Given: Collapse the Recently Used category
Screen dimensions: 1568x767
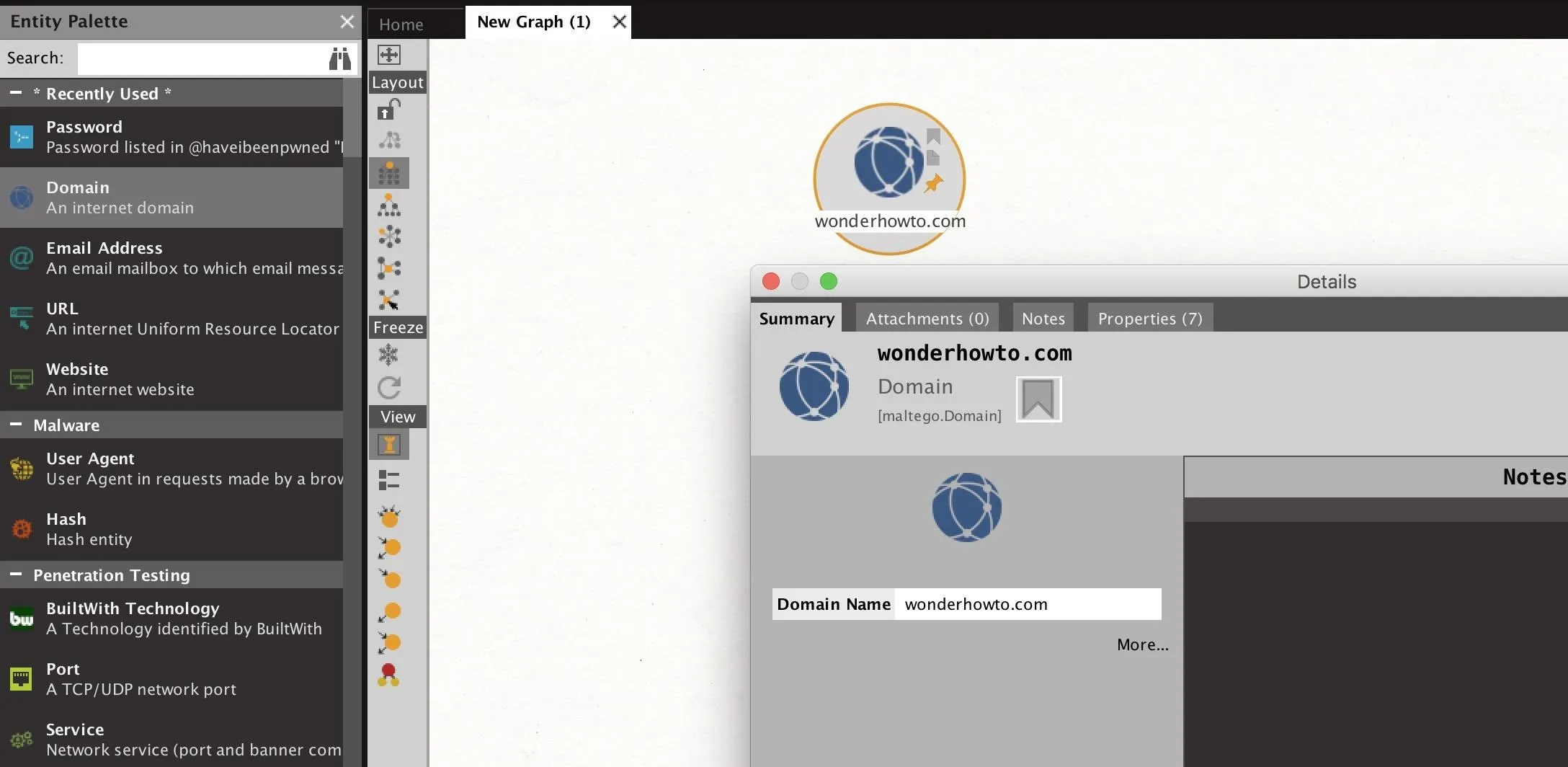Looking at the screenshot, I should [16, 93].
